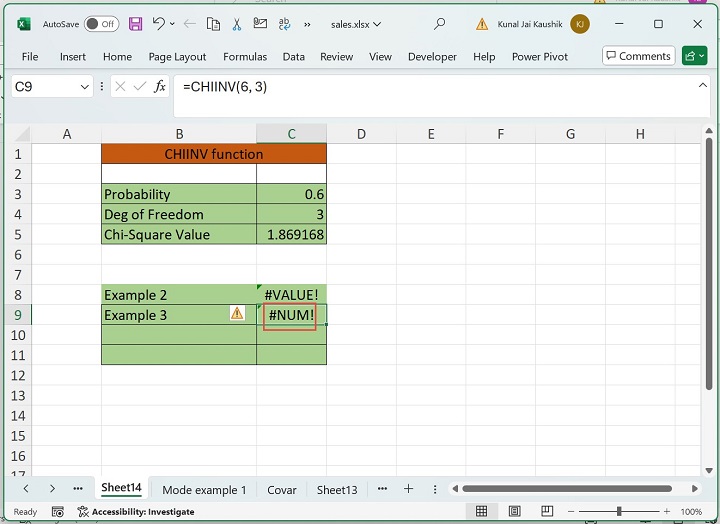Click the vertical scrollbar thumb
720x524 pixels.
pyautogui.click(x=709, y=265)
